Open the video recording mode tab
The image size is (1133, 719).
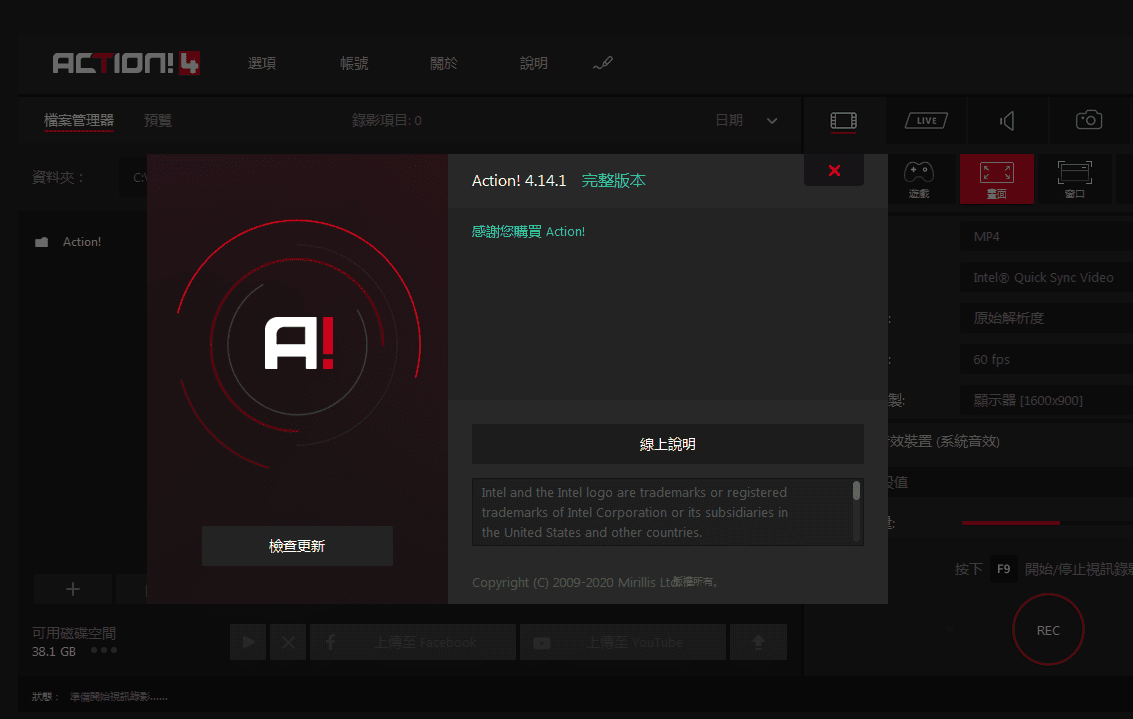click(x=843, y=121)
